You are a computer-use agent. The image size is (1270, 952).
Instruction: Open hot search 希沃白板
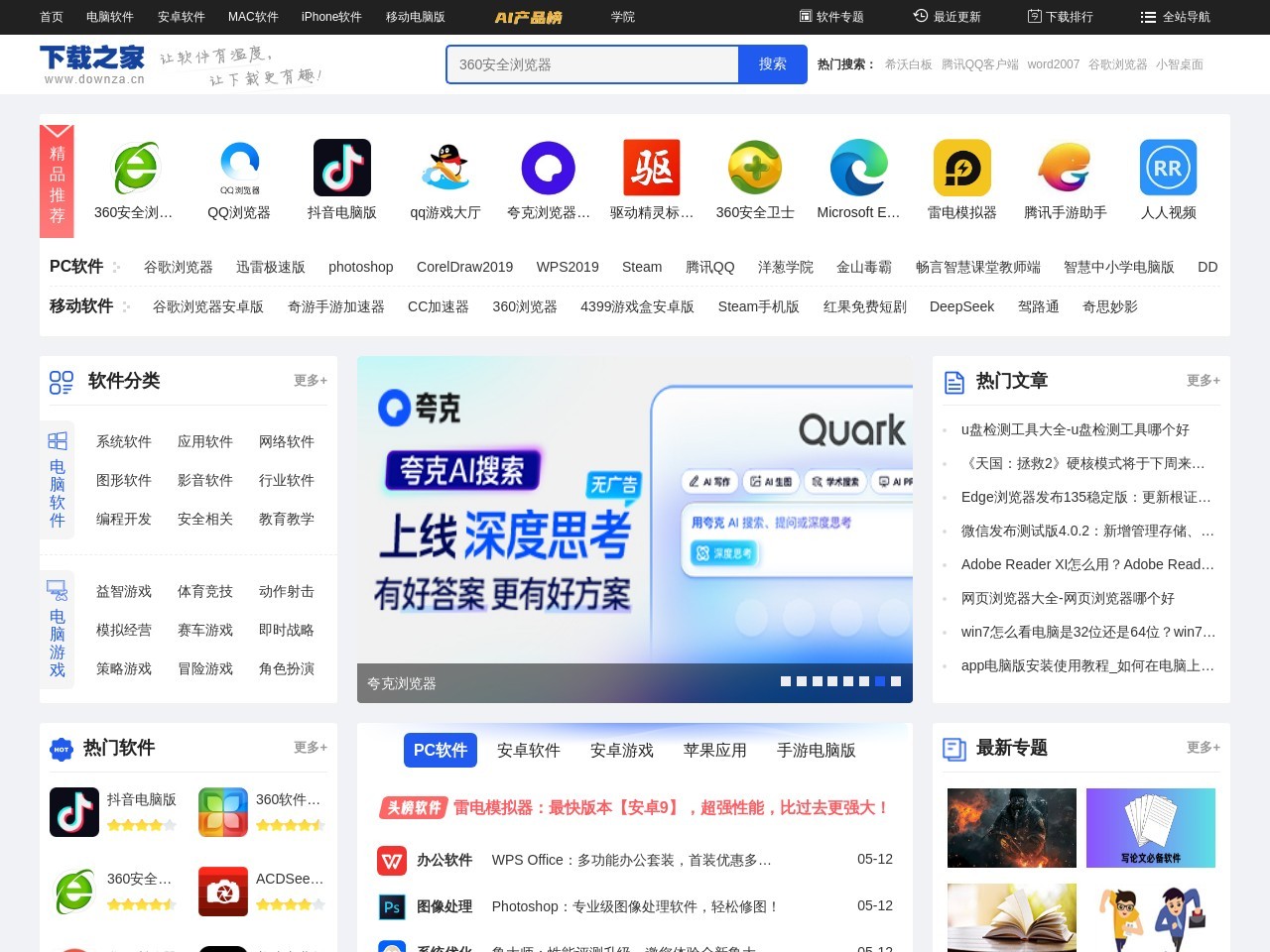pyautogui.click(x=909, y=64)
